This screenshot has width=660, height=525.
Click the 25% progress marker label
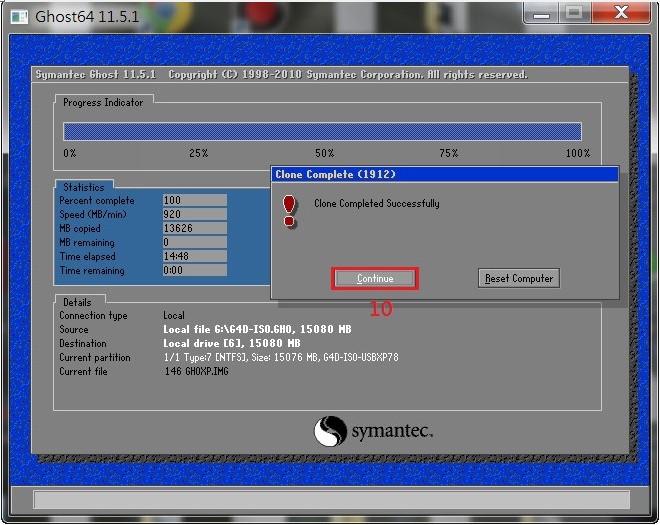click(x=199, y=153)
